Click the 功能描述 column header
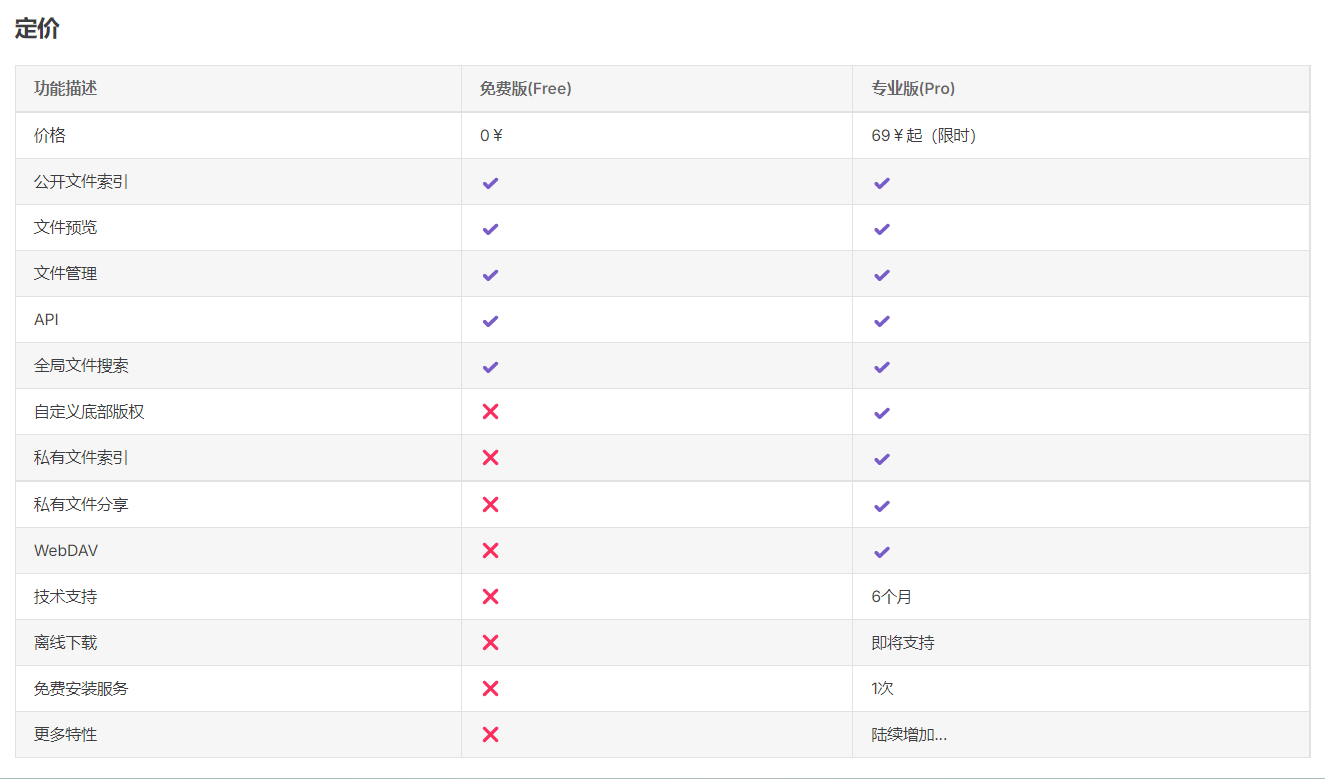This screenshot has width=1325, height=779. tap(65, 89)
